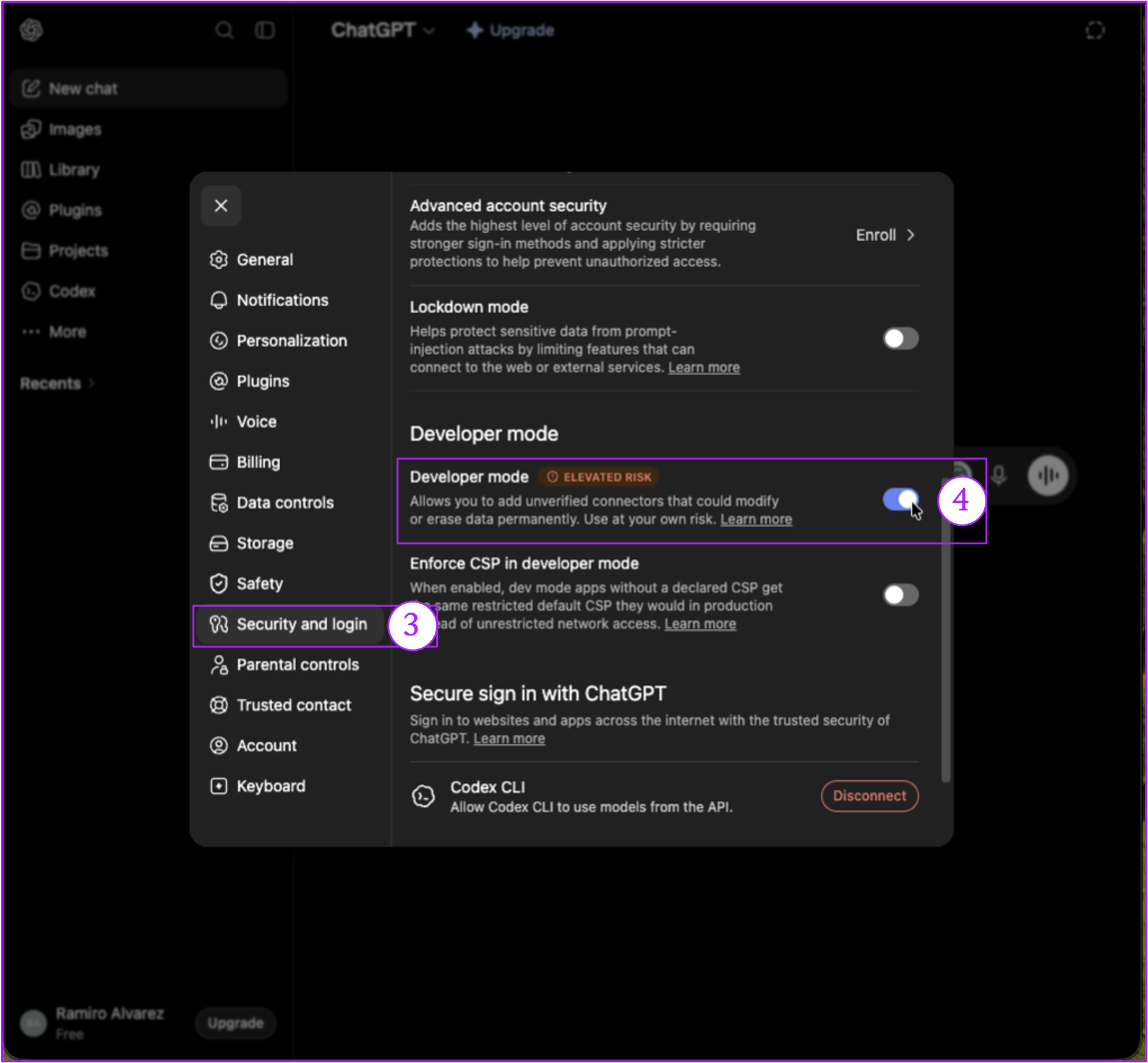Click Enroll for advanced account security
The image size is (1148, 1063).
click(x=886, y=235)
